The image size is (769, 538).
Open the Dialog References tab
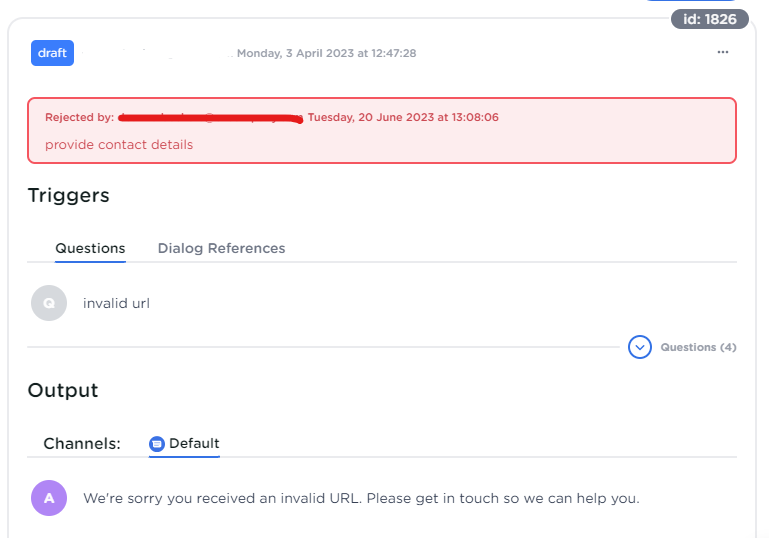[x=221, y=248]
